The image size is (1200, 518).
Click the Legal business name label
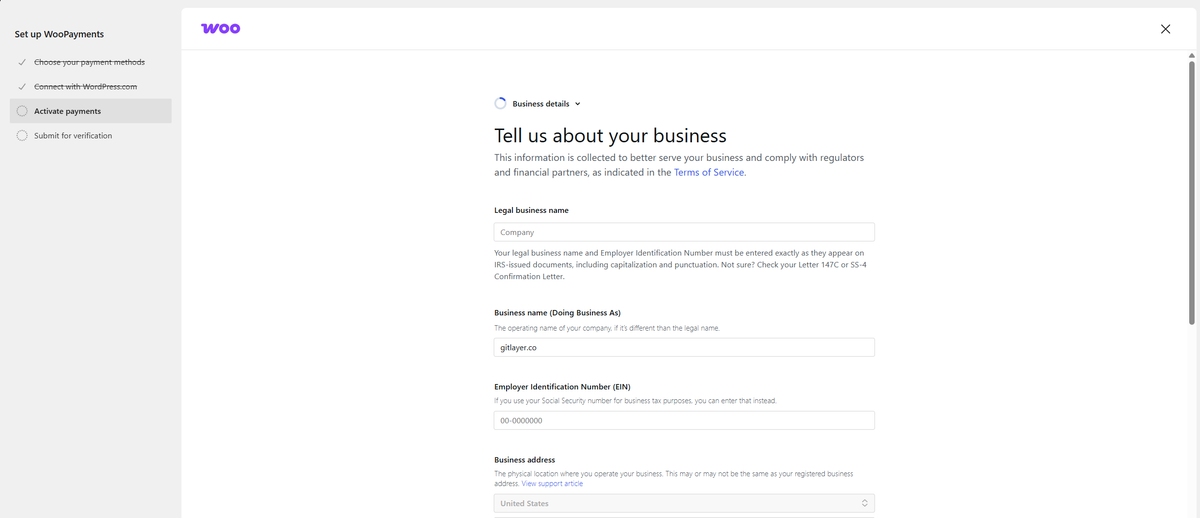coord(532,210)
